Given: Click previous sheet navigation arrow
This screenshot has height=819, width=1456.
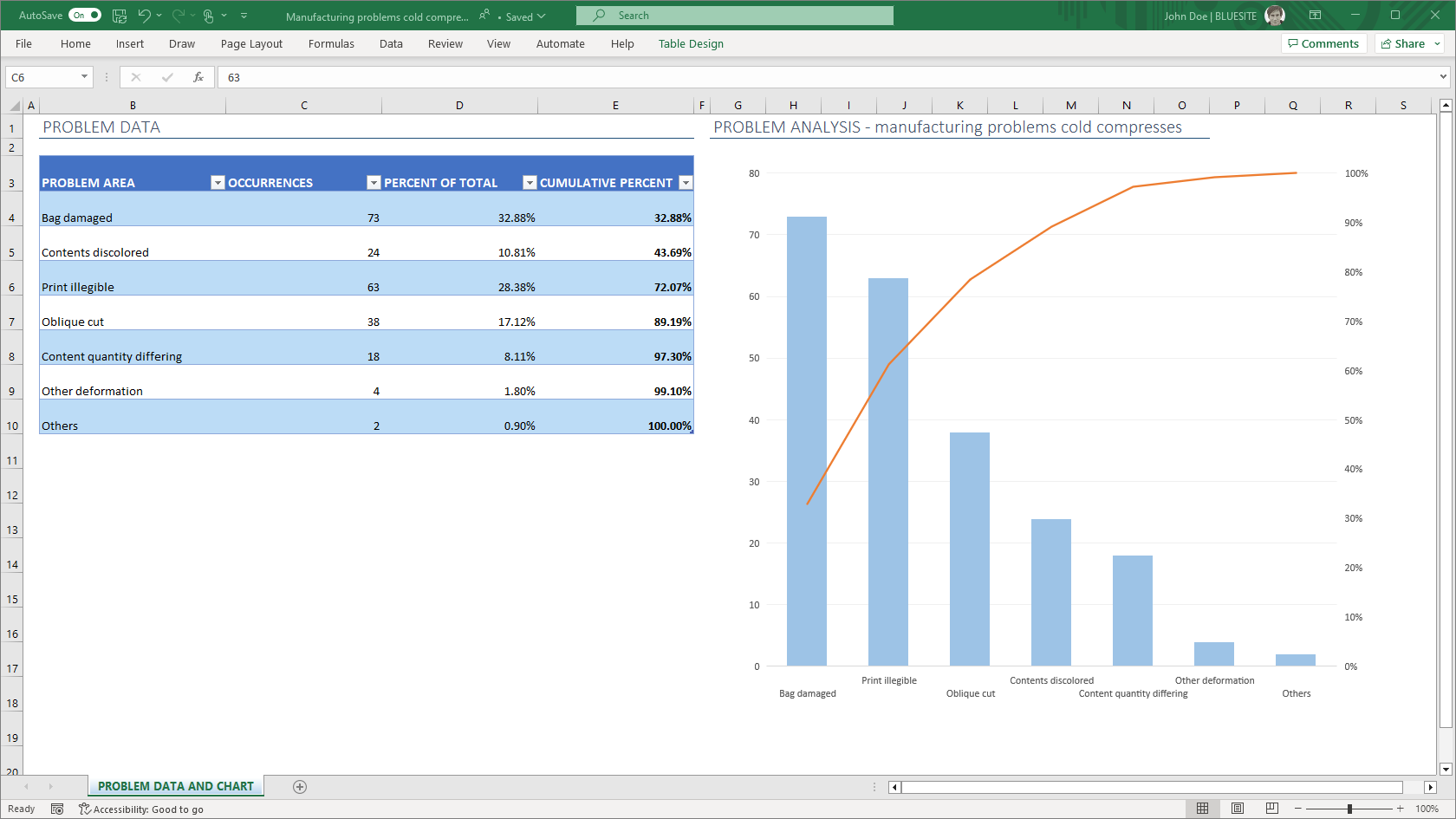Looking at the screenshot, I should click(x=27, y=787).
